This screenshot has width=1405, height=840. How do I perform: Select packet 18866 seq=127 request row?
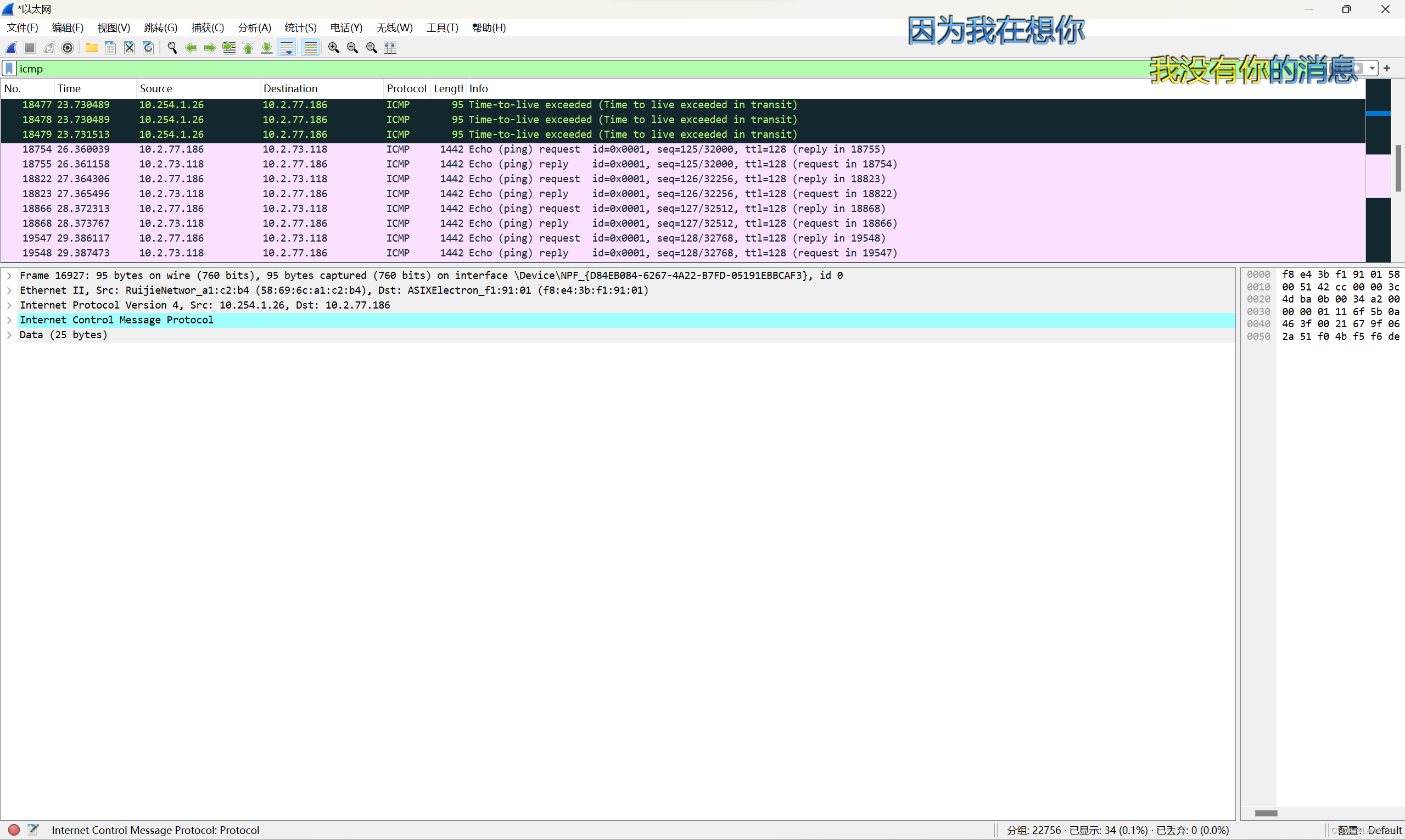(682, 209)
